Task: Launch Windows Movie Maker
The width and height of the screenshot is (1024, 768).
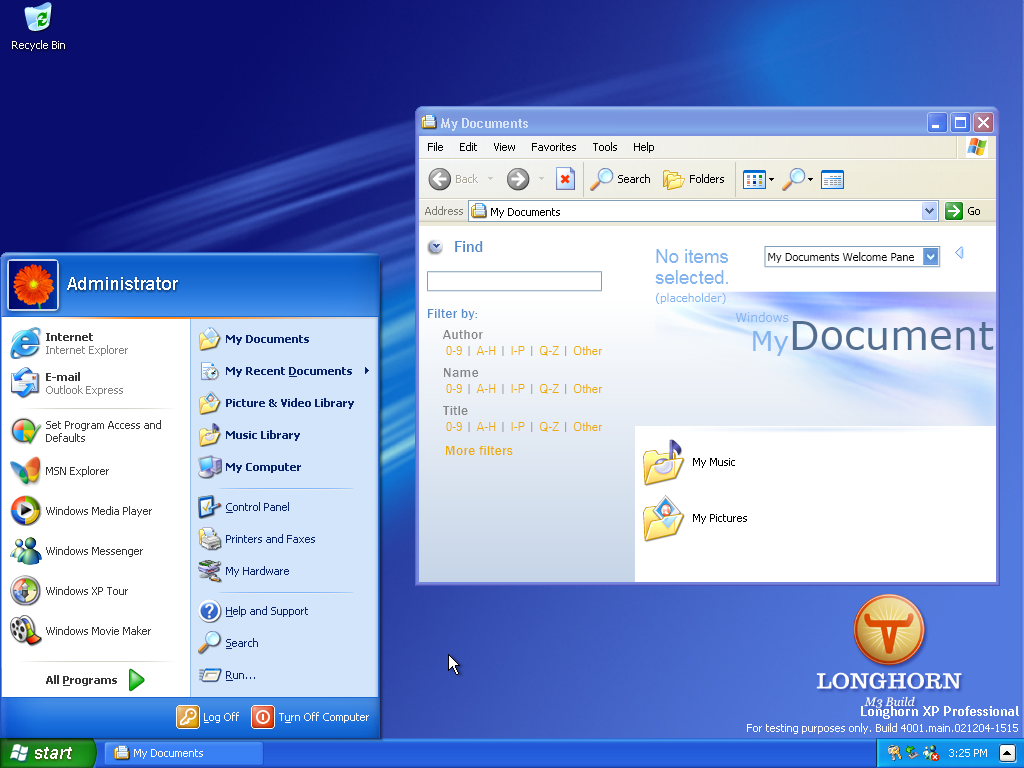Action: (x=98, y=631)
